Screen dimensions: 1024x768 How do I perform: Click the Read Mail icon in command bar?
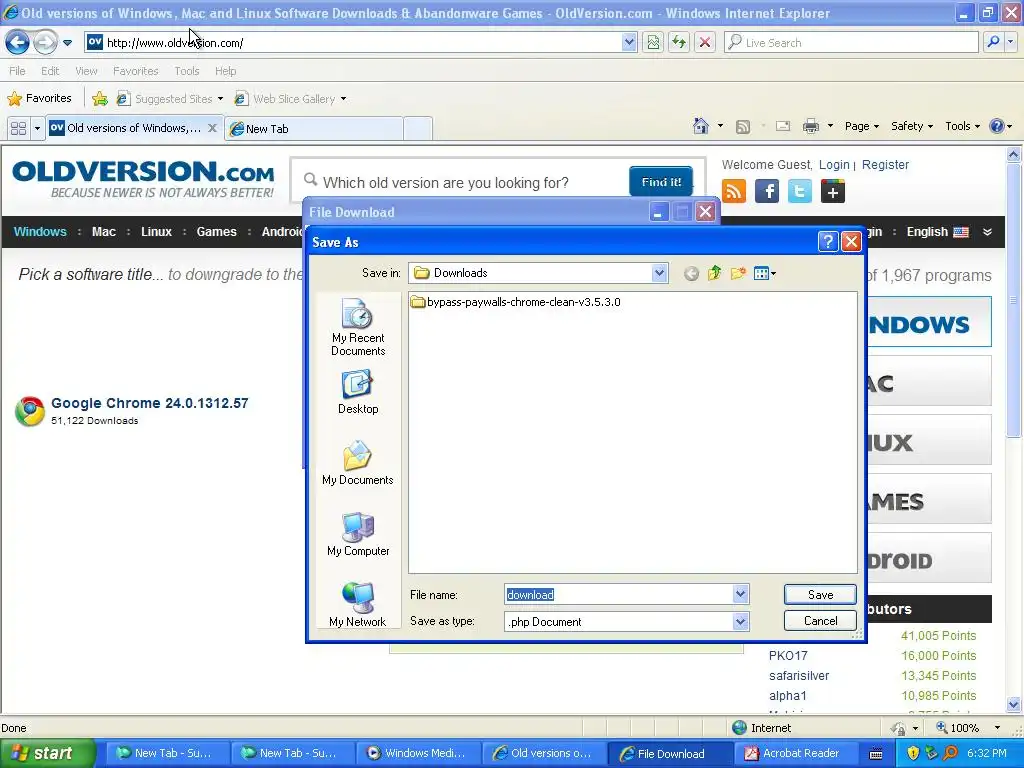[x=783, y=126]
